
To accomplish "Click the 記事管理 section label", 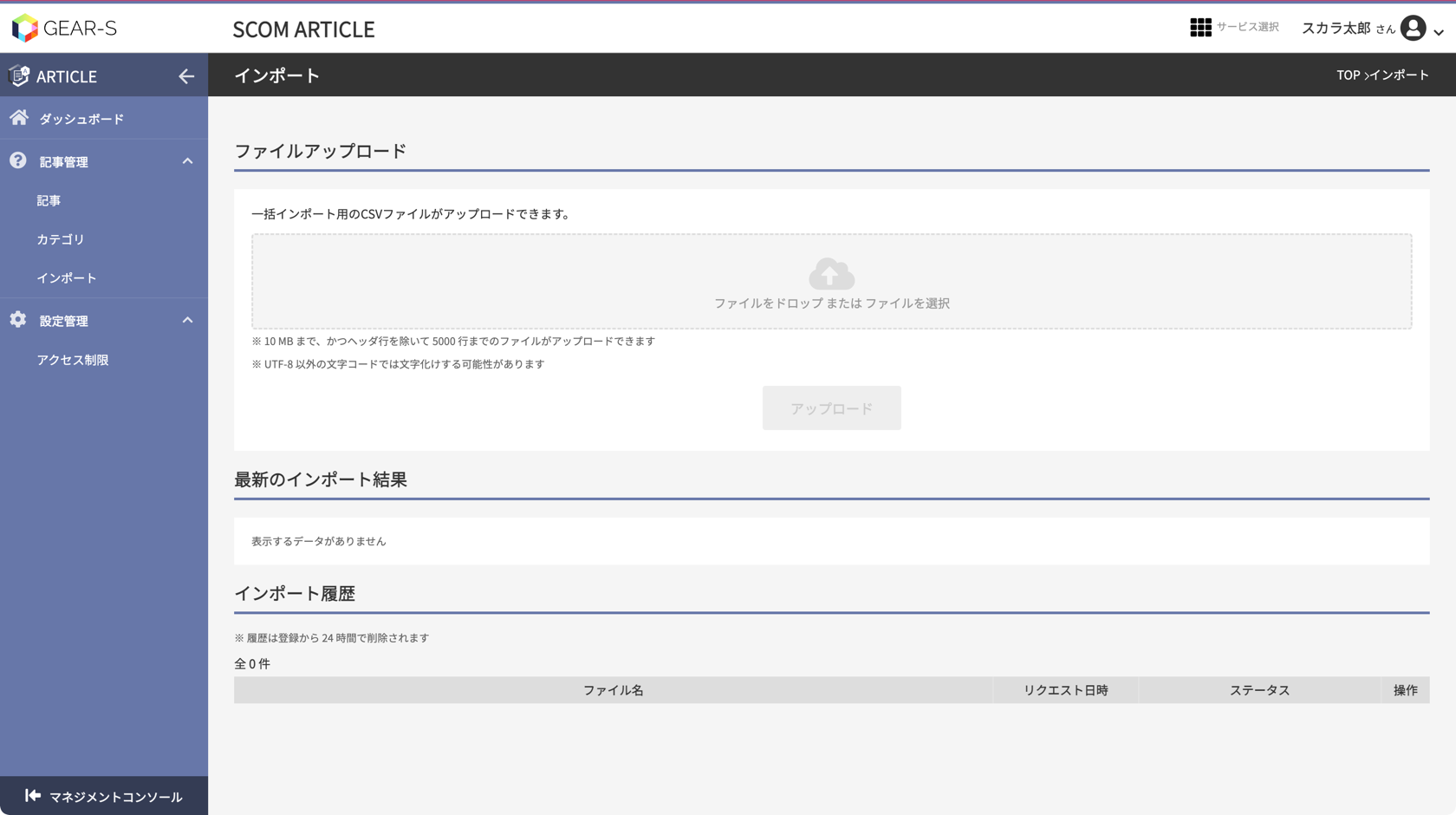I will coord(63,162).
